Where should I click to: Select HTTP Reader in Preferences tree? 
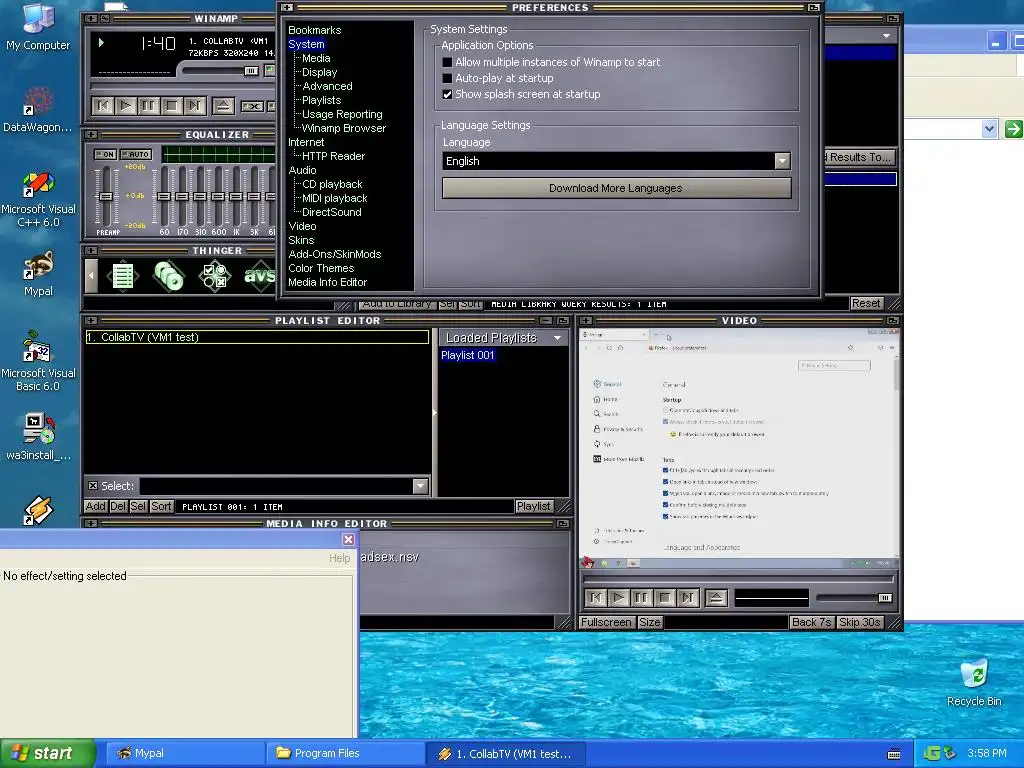point(333,156)
